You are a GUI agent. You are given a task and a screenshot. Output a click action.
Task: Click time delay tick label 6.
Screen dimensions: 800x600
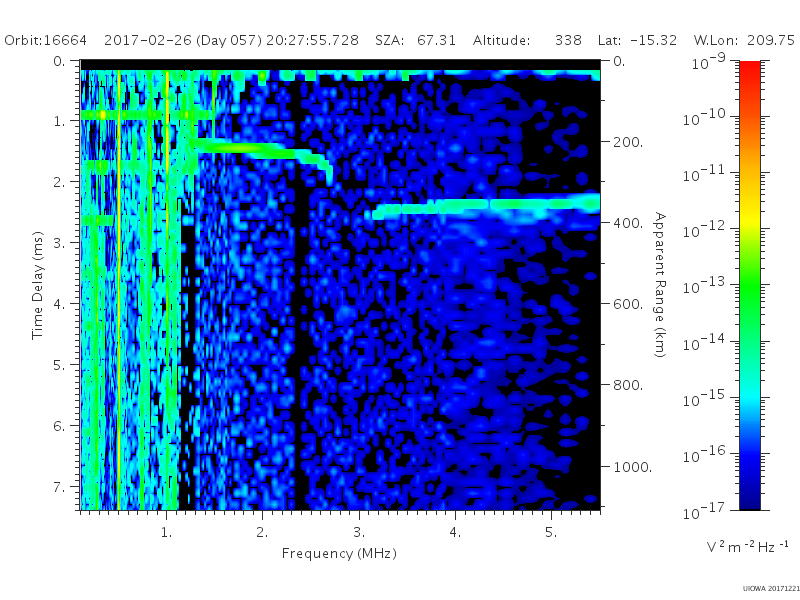click(60, 426)
